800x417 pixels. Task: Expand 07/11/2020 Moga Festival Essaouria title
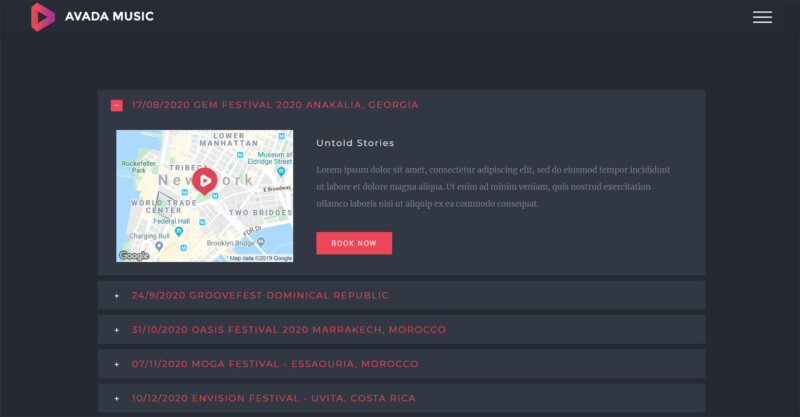coord(274,364)
